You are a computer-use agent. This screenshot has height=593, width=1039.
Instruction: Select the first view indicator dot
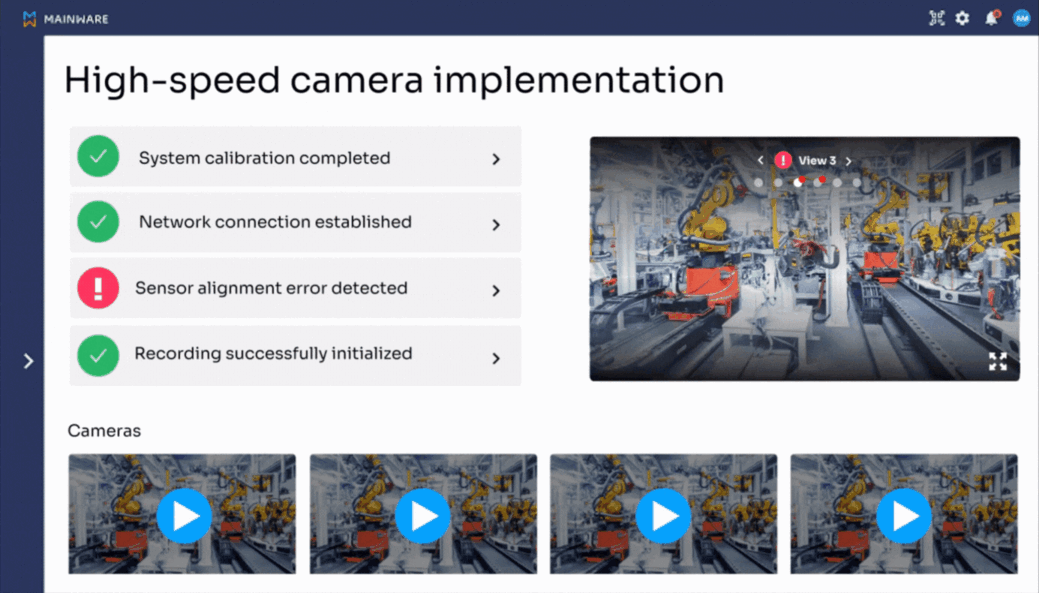(x=759, y=182)
